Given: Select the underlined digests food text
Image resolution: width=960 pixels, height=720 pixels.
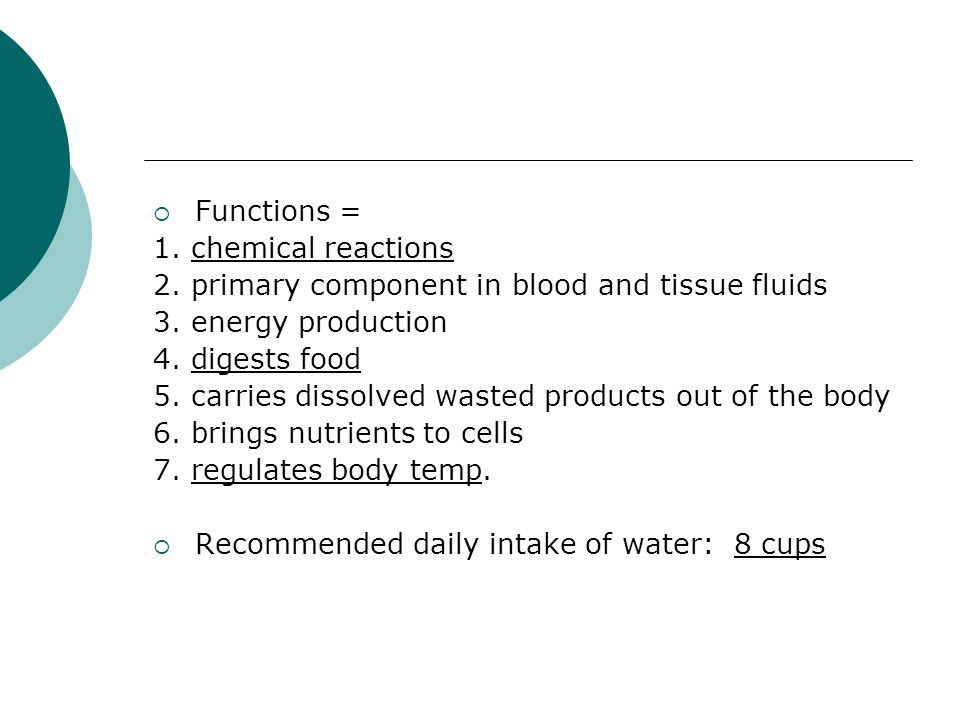Looking at the screenshot, I should point(276,359).
